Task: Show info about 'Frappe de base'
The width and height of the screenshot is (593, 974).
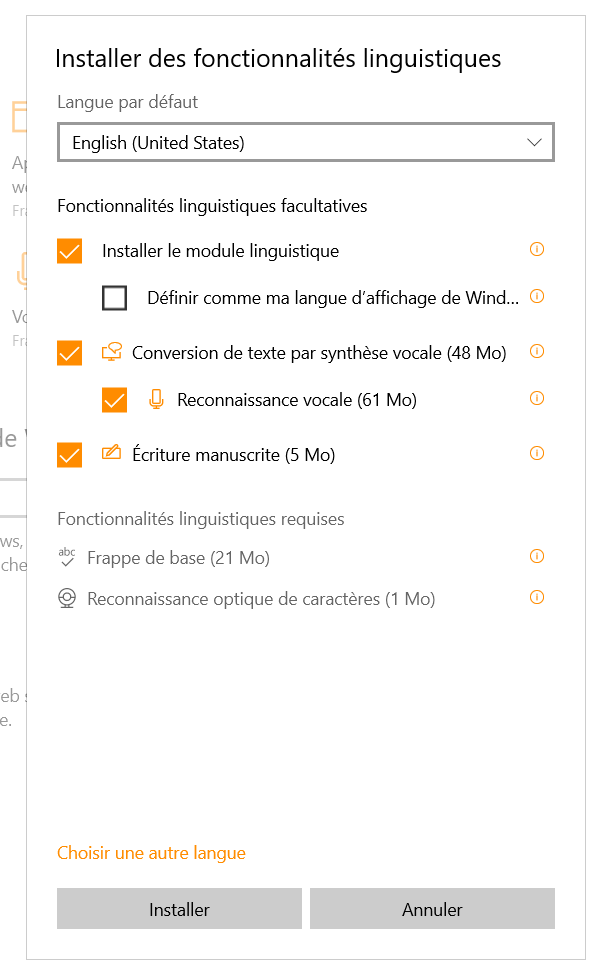Action: [537, 557]
